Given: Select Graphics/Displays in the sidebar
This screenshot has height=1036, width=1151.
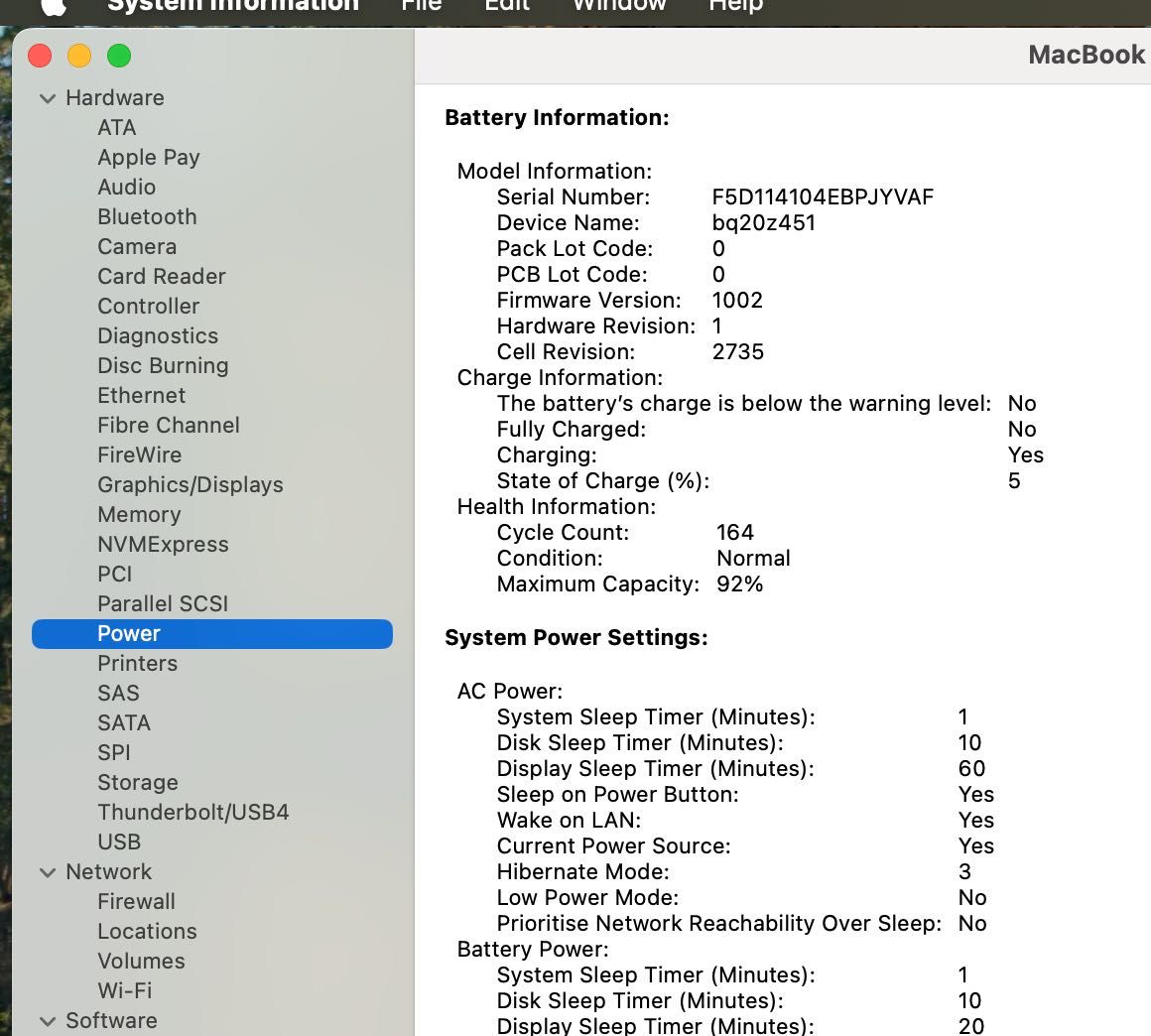Looking at the screenshot, I should point(191,485).
